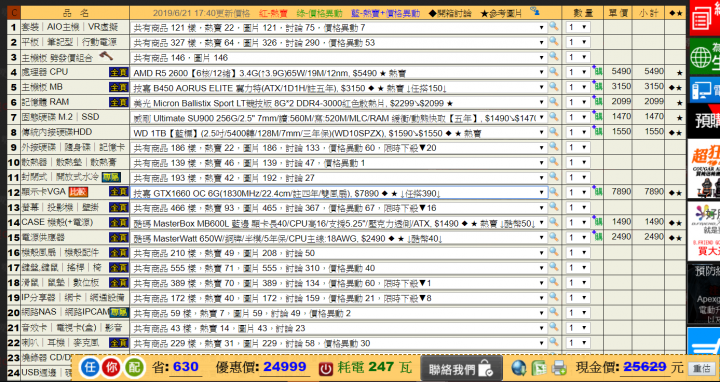The image size is (720, 382).
Task: Click the chat people icon in the header row
Action: point(535,11)
